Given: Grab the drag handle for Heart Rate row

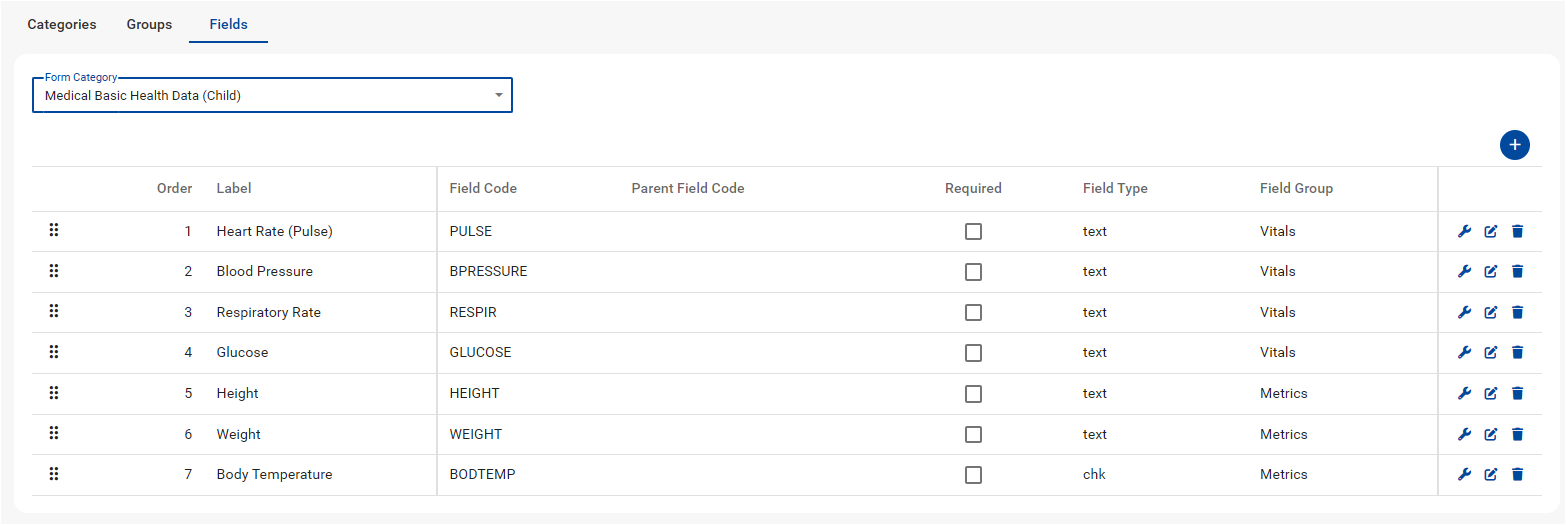Looking at the screenshot, I should tap(54, 231).
